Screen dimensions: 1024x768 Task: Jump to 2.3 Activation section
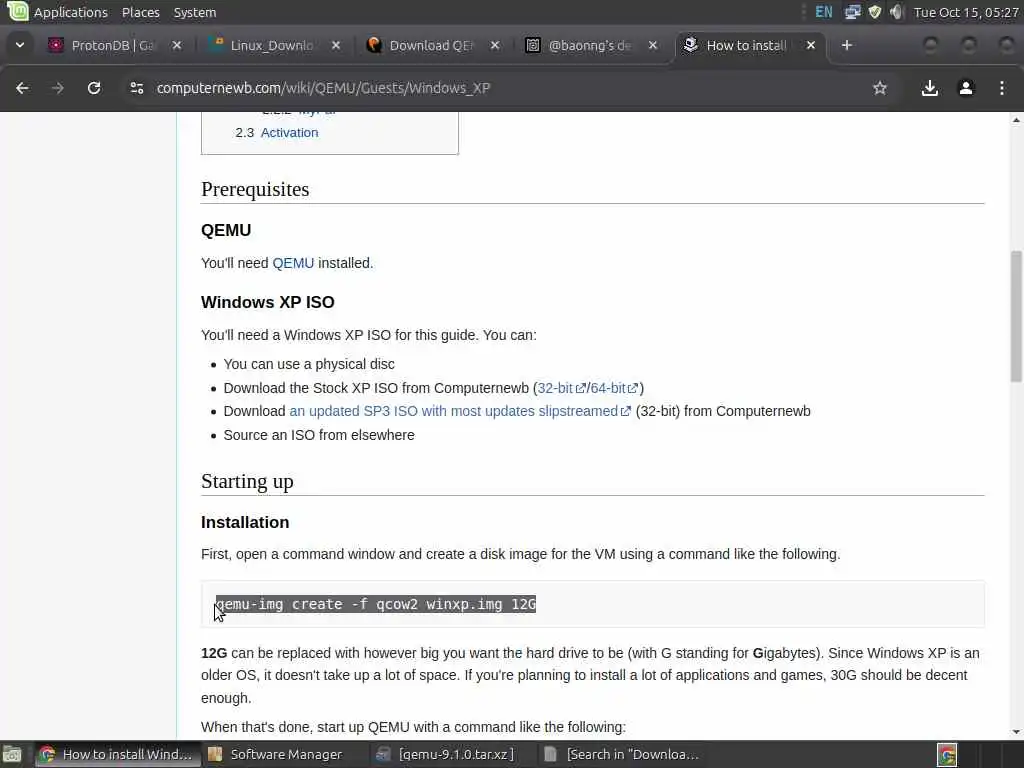click(289, 133)
